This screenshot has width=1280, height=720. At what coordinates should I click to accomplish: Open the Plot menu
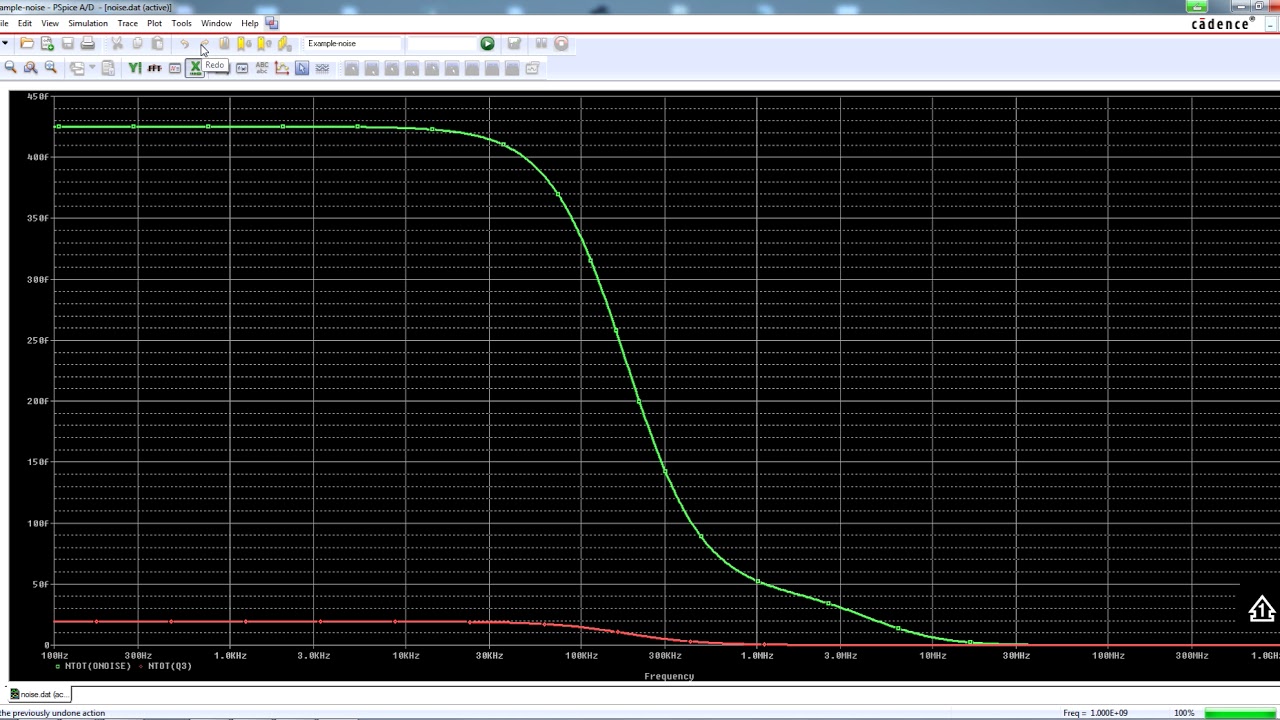(154, 23)
